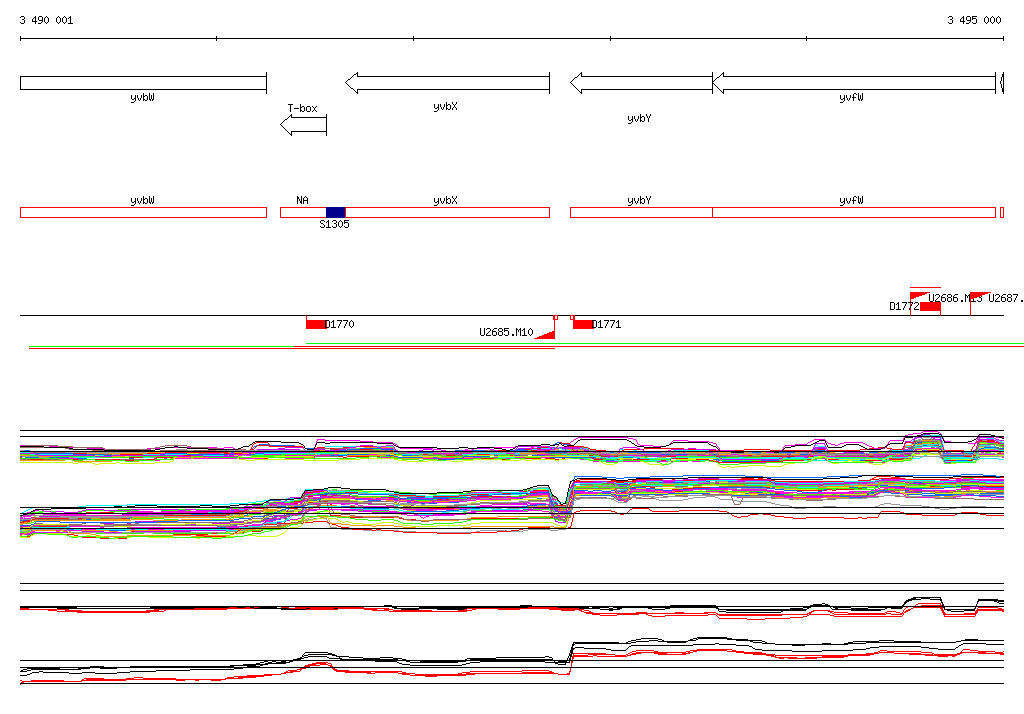Click the "D1770" label text
This screenshot has height=714, width=1024.
(340, 324)
